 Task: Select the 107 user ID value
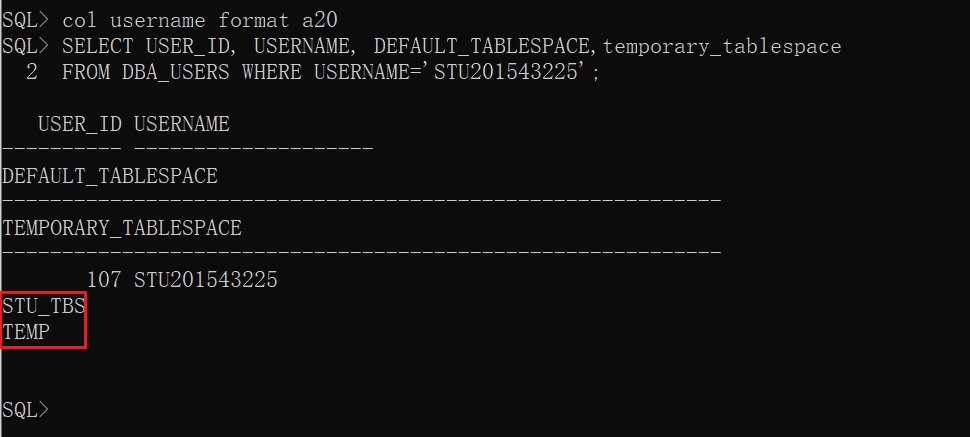coord(104,281)
